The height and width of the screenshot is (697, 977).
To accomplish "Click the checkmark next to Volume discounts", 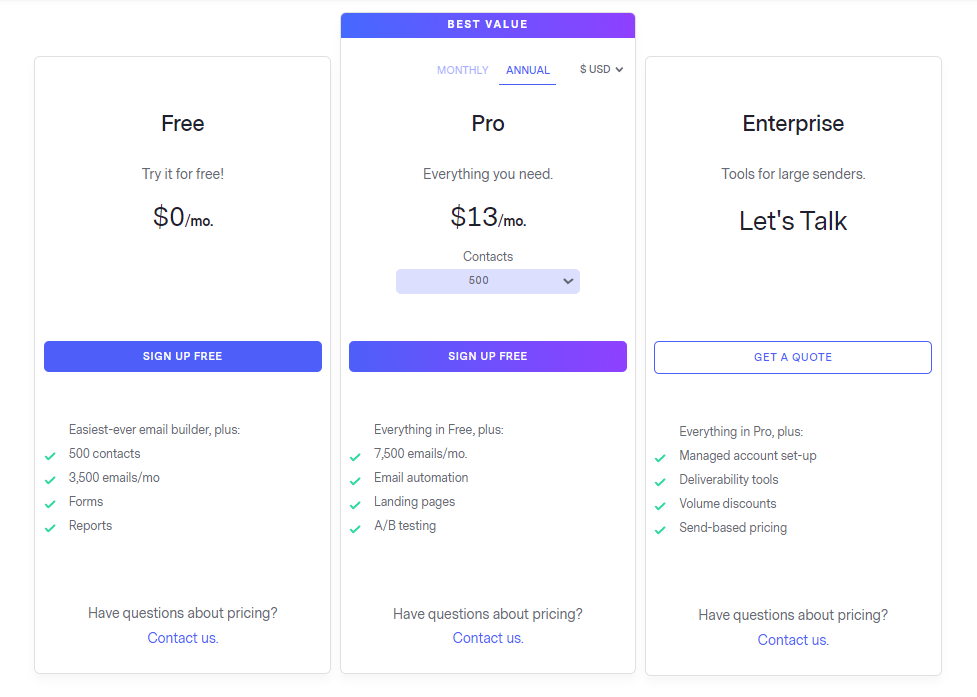I will coord(660,506).
